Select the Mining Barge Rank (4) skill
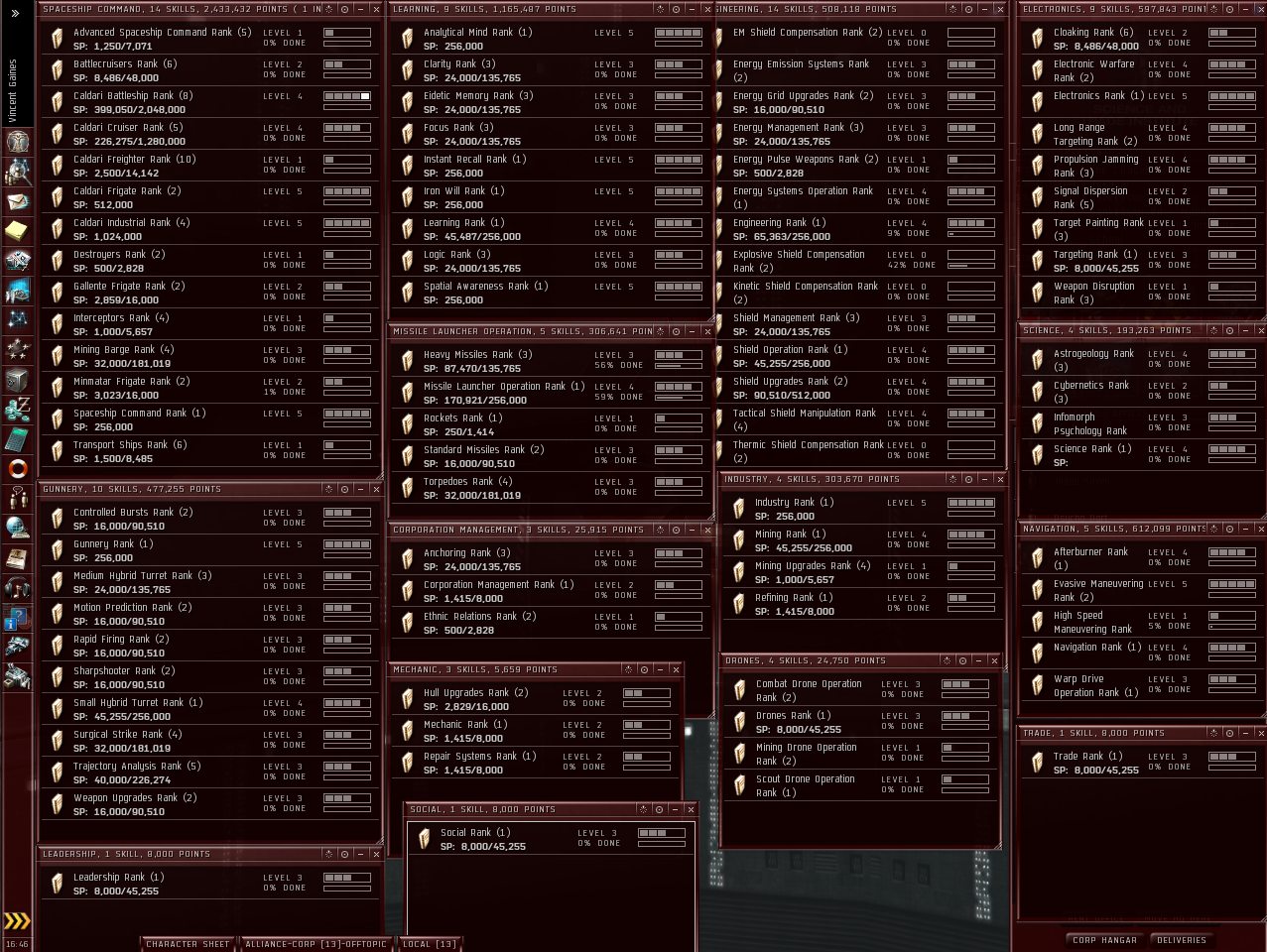 pyautogui.click(x=210, y=356)
